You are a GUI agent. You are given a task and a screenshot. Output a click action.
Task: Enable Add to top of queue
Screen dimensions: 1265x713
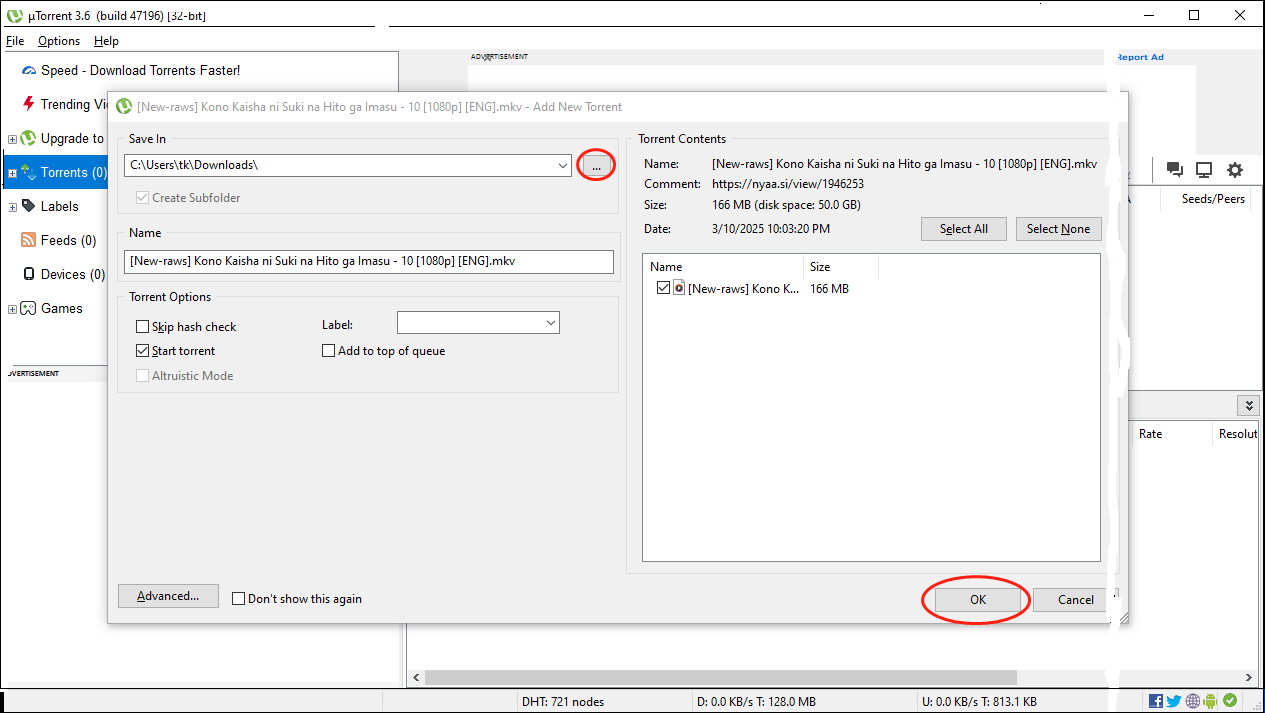point(328,351)
